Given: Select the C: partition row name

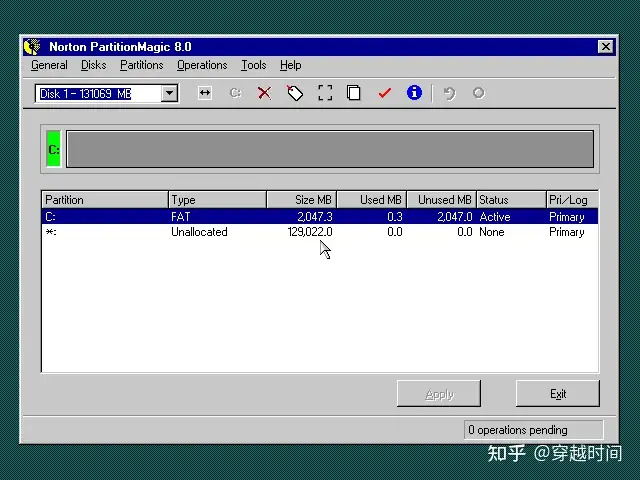Looking at the screenshot, I should pos(51,217).
